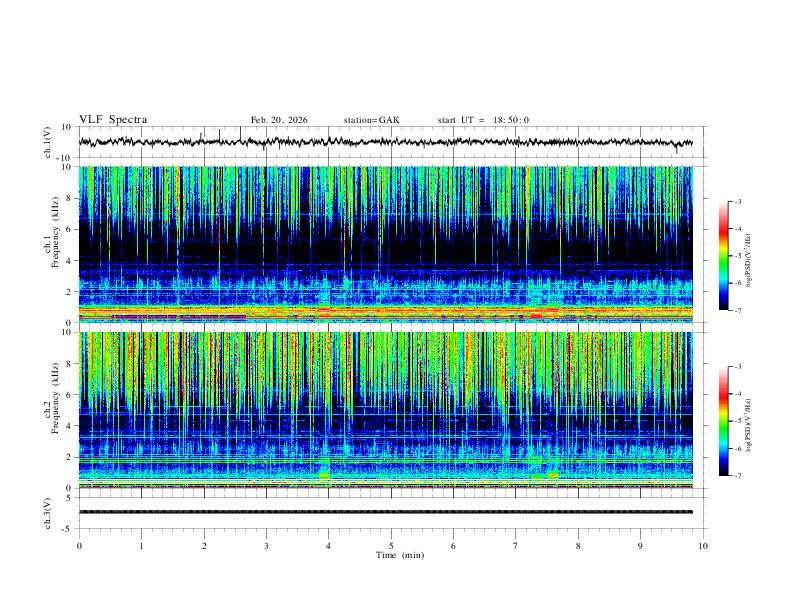Click the ch.1 spectrogram color scale bar
This screenshot has height=612, width=792.
tap(723, 255)
